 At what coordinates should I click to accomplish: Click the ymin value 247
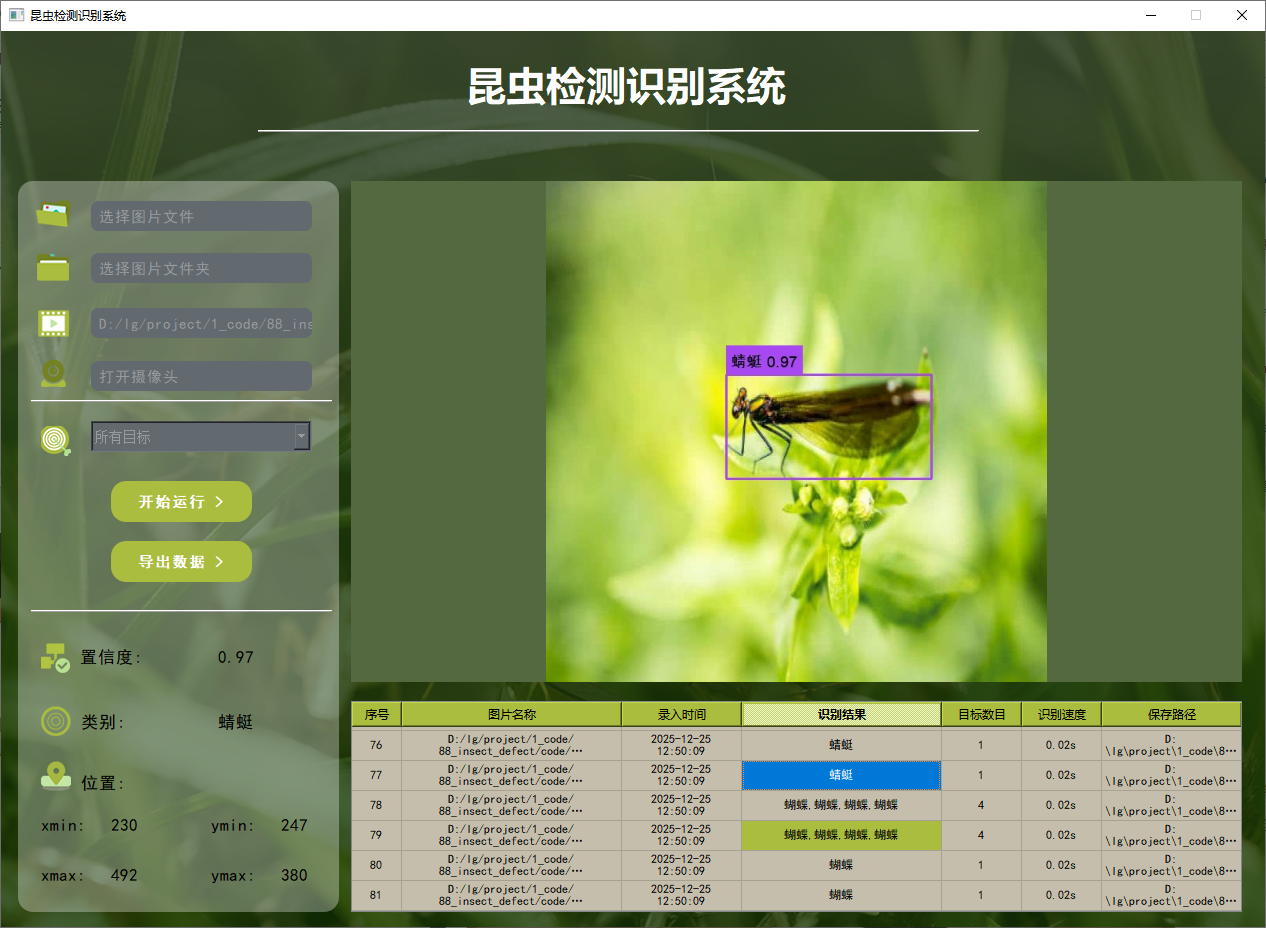click(294, 825)
